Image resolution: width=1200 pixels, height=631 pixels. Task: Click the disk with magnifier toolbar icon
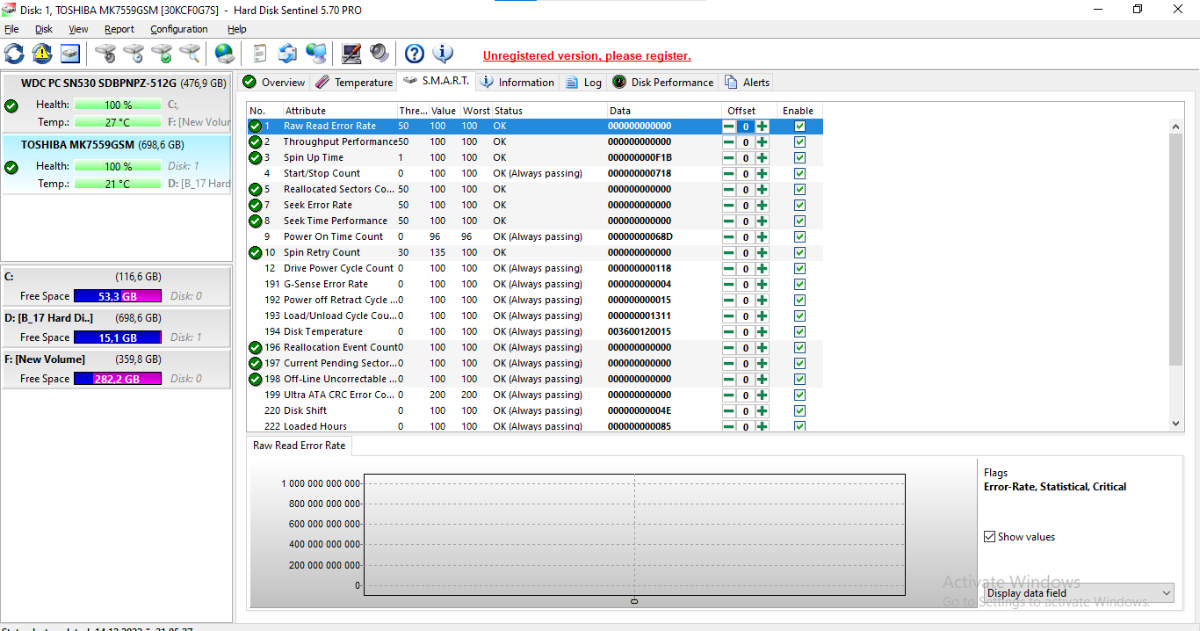190,53
